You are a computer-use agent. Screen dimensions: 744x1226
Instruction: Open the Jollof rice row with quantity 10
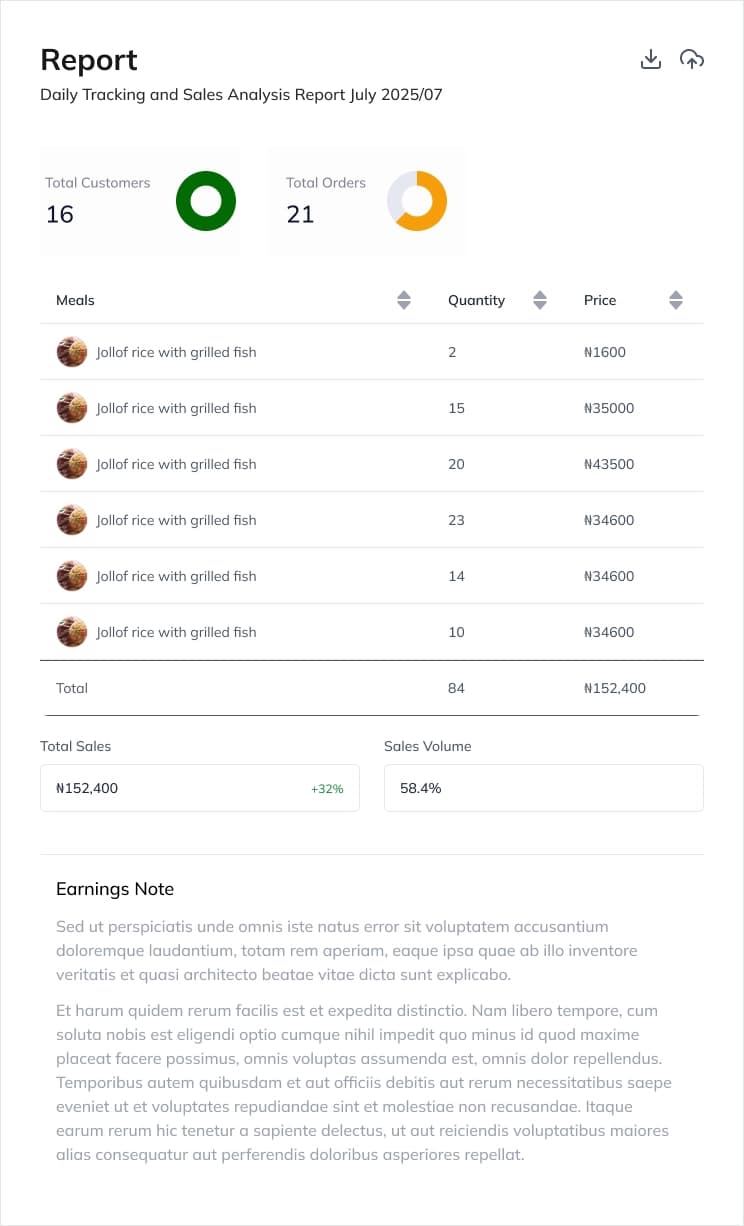coord(372,632)
